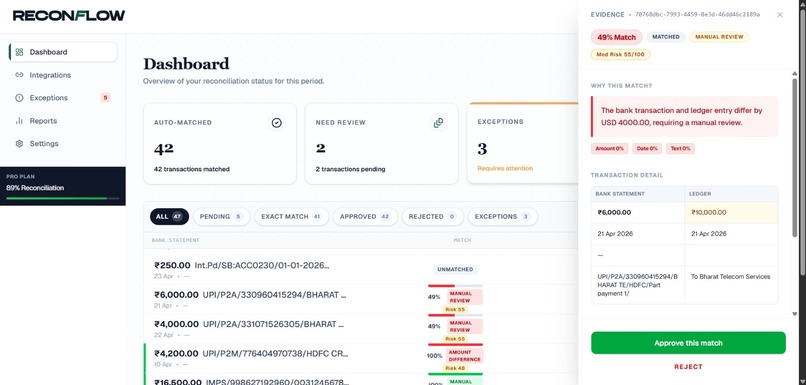Click the Date 0% chip

(647, 149)
